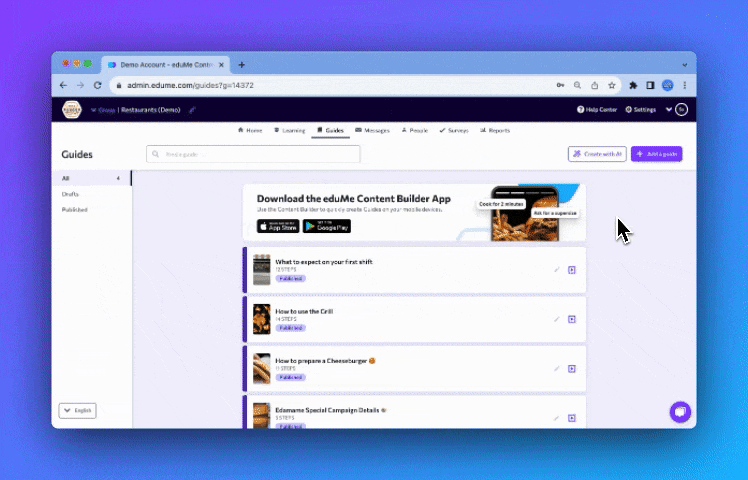Edit the Cheeseburger guide with pencil icon
748x480 pixels.
click(x=556, y=369)
